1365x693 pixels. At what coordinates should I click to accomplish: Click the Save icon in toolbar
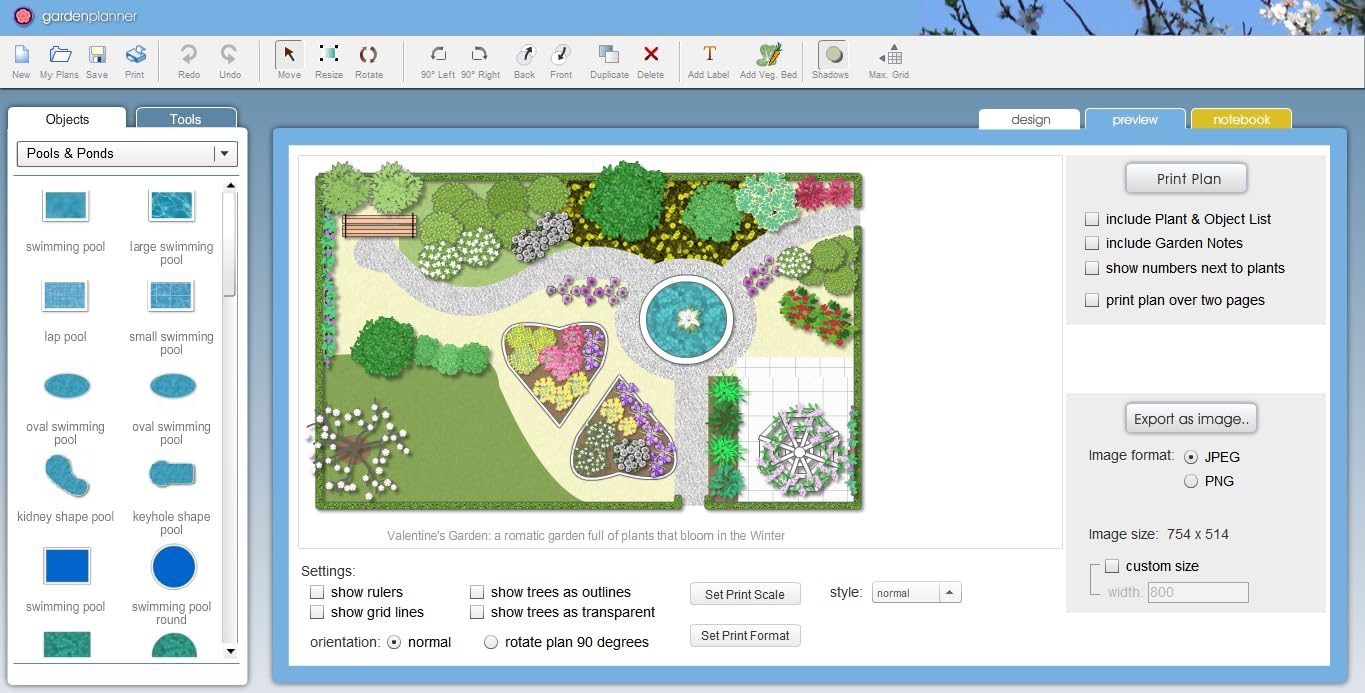[97, 56]
